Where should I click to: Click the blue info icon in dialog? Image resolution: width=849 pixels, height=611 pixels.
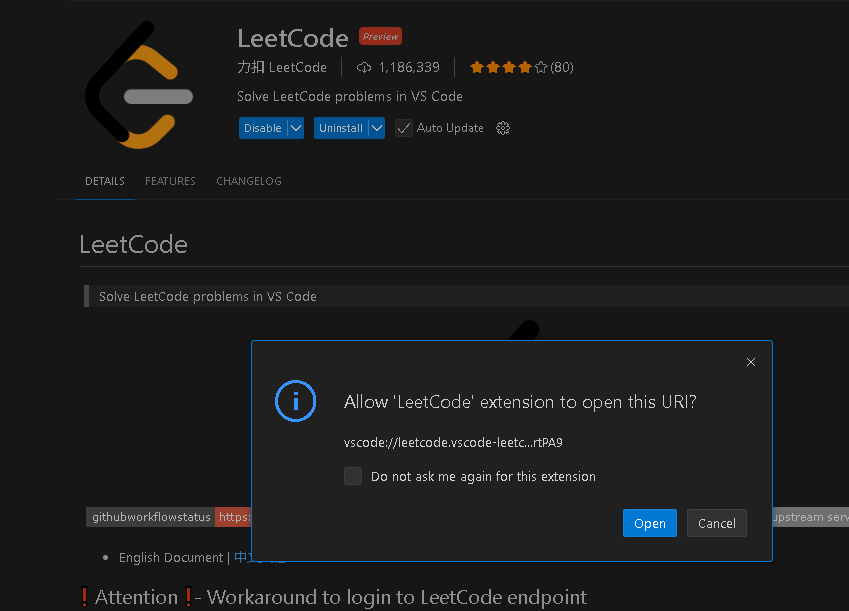[x=295, y=401]
